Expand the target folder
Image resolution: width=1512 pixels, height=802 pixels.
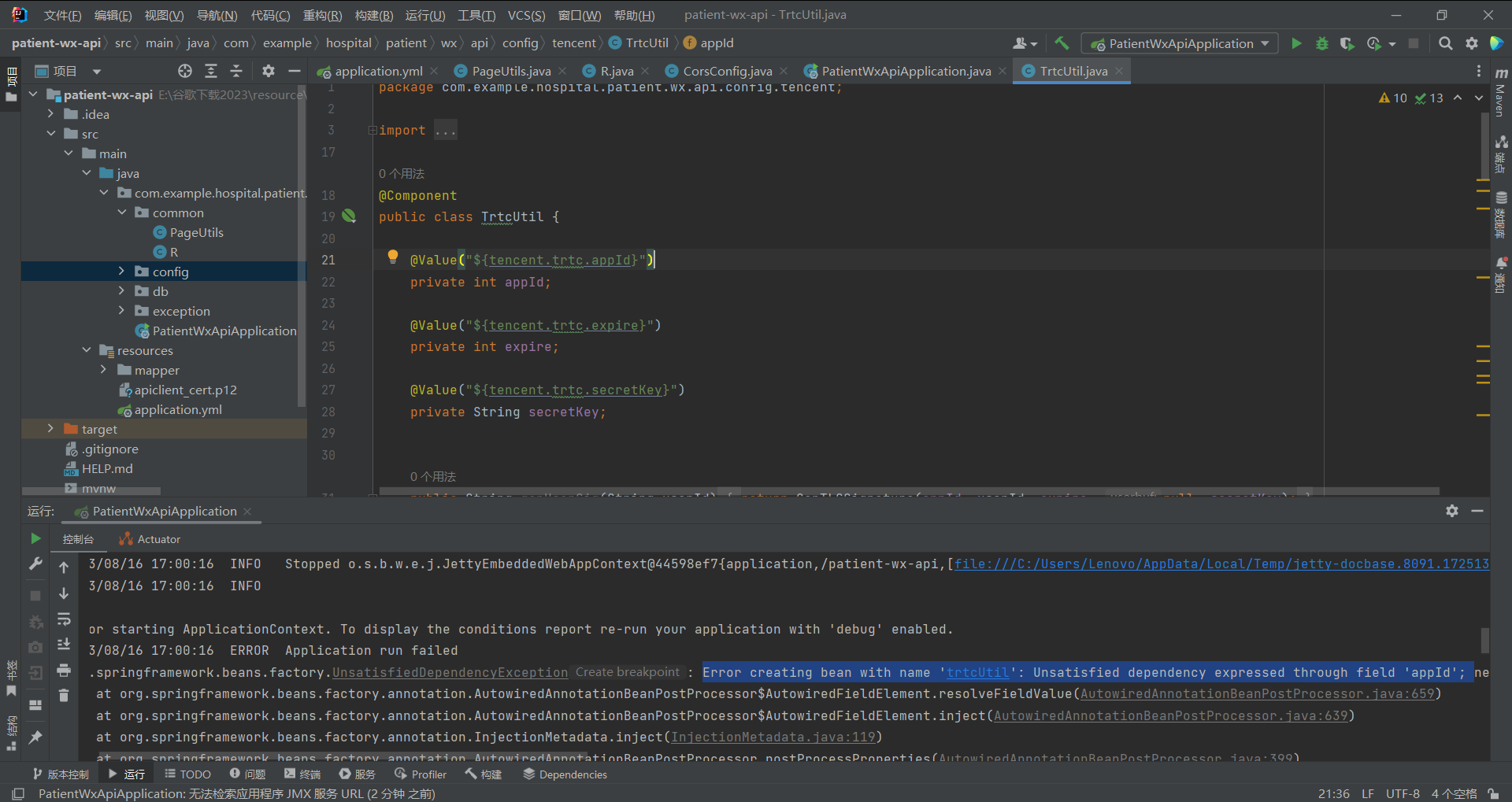tap(50, 428)
